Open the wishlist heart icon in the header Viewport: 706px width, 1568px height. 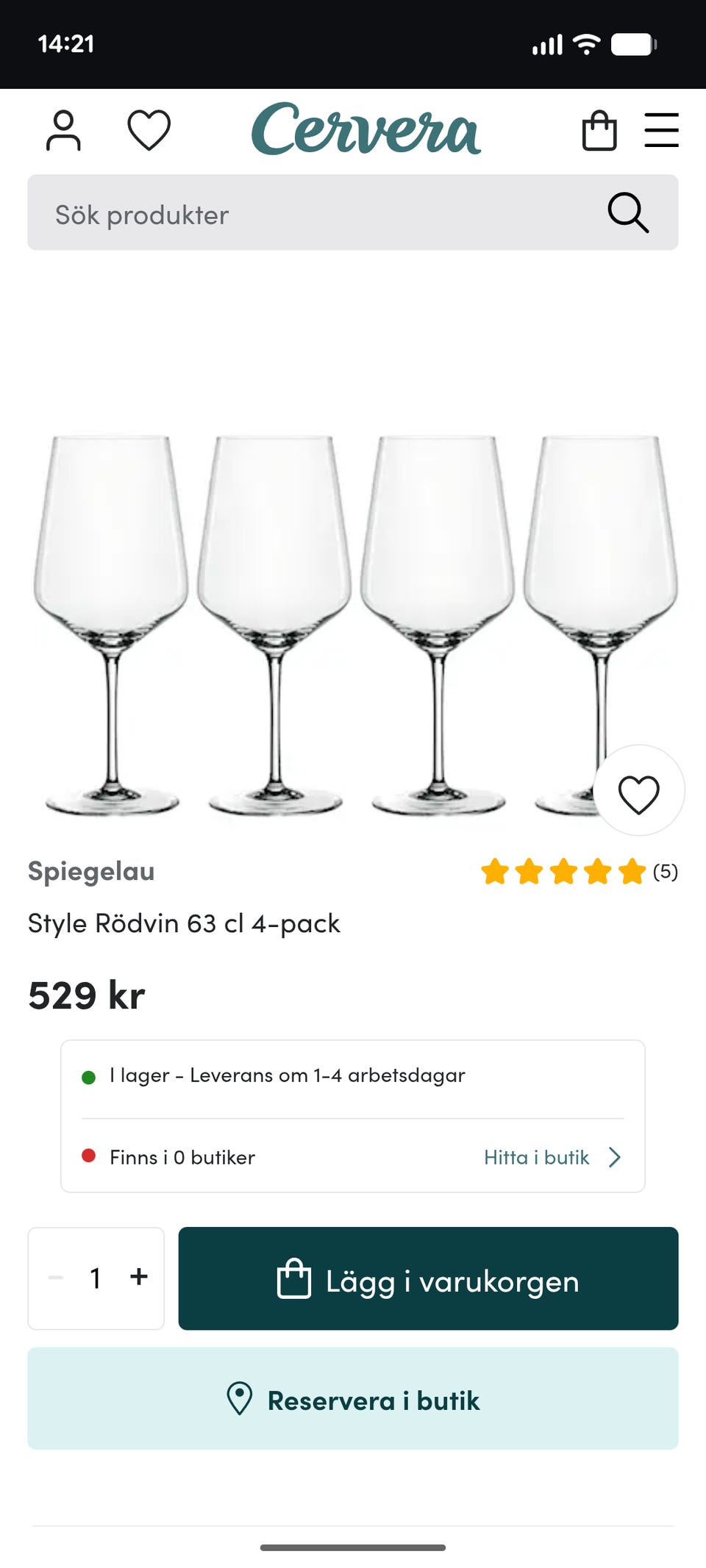[x=149, y=130]
